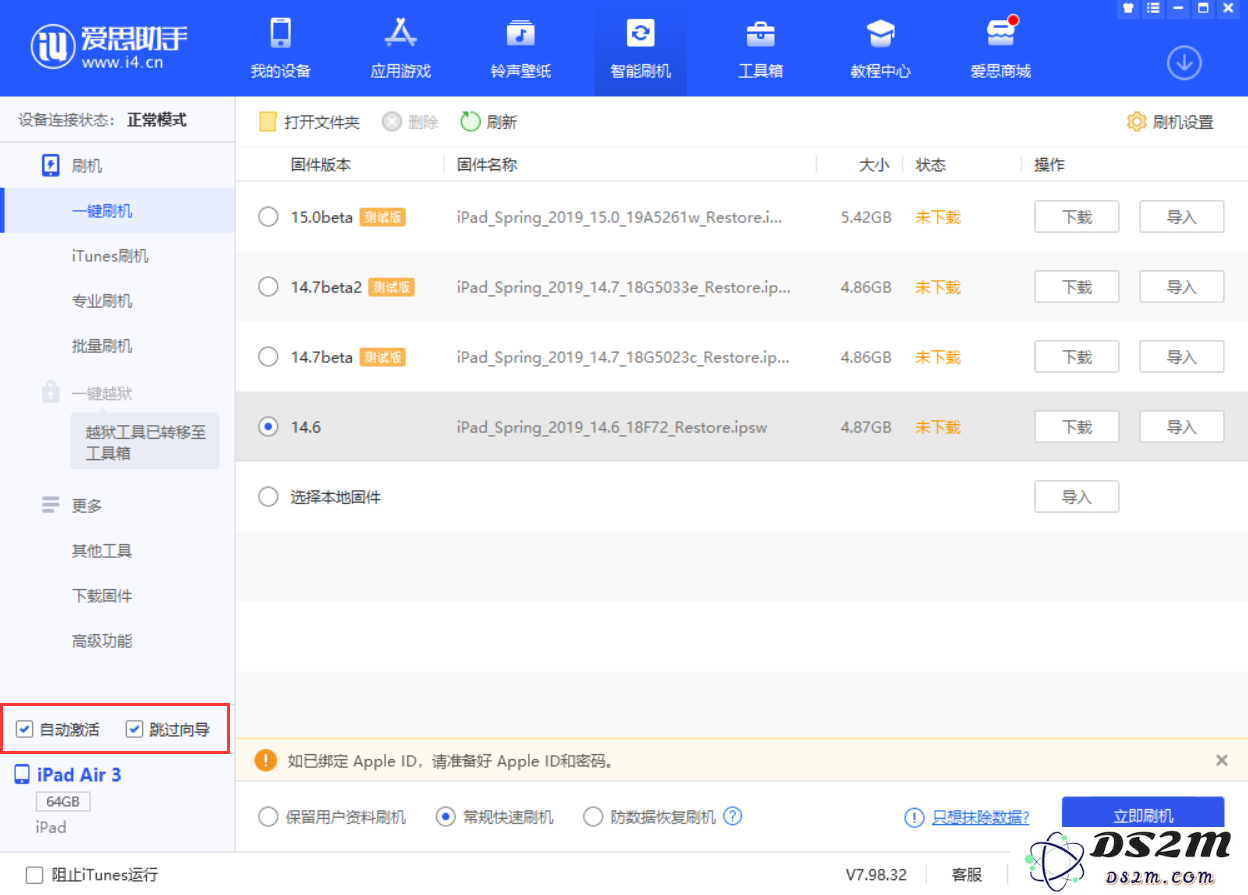Open the 我的设备 device tab
Viewport: 1248px width, 895px height.
(x=280, y=48)
